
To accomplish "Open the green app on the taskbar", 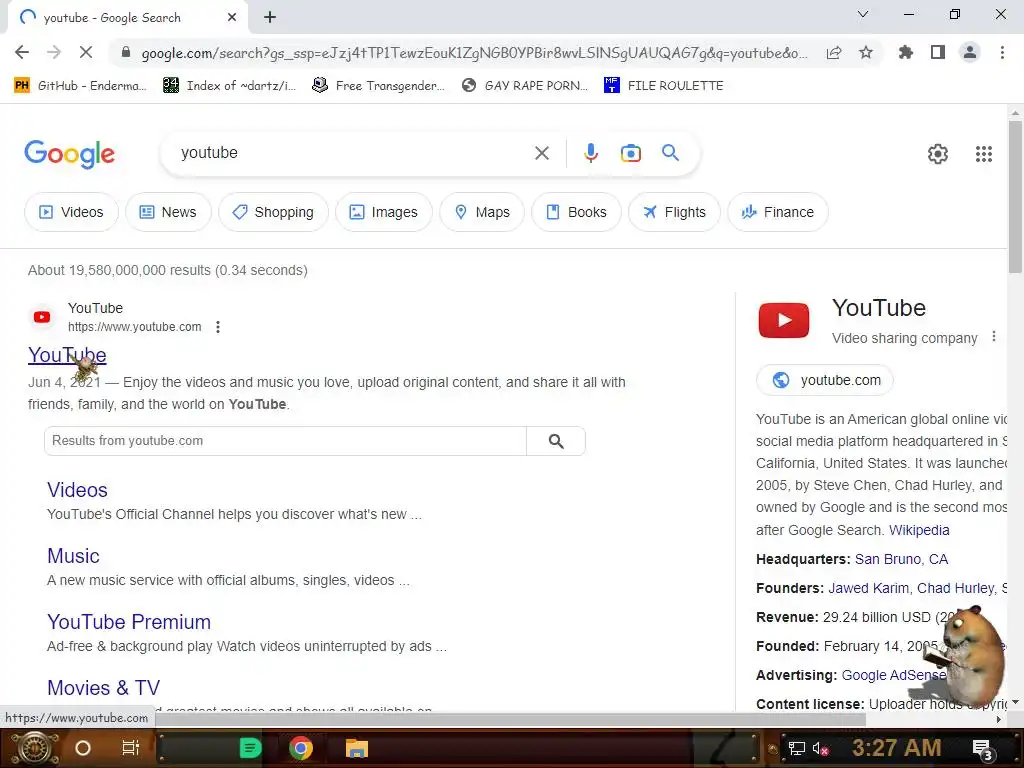I will [x=249, y=748].
